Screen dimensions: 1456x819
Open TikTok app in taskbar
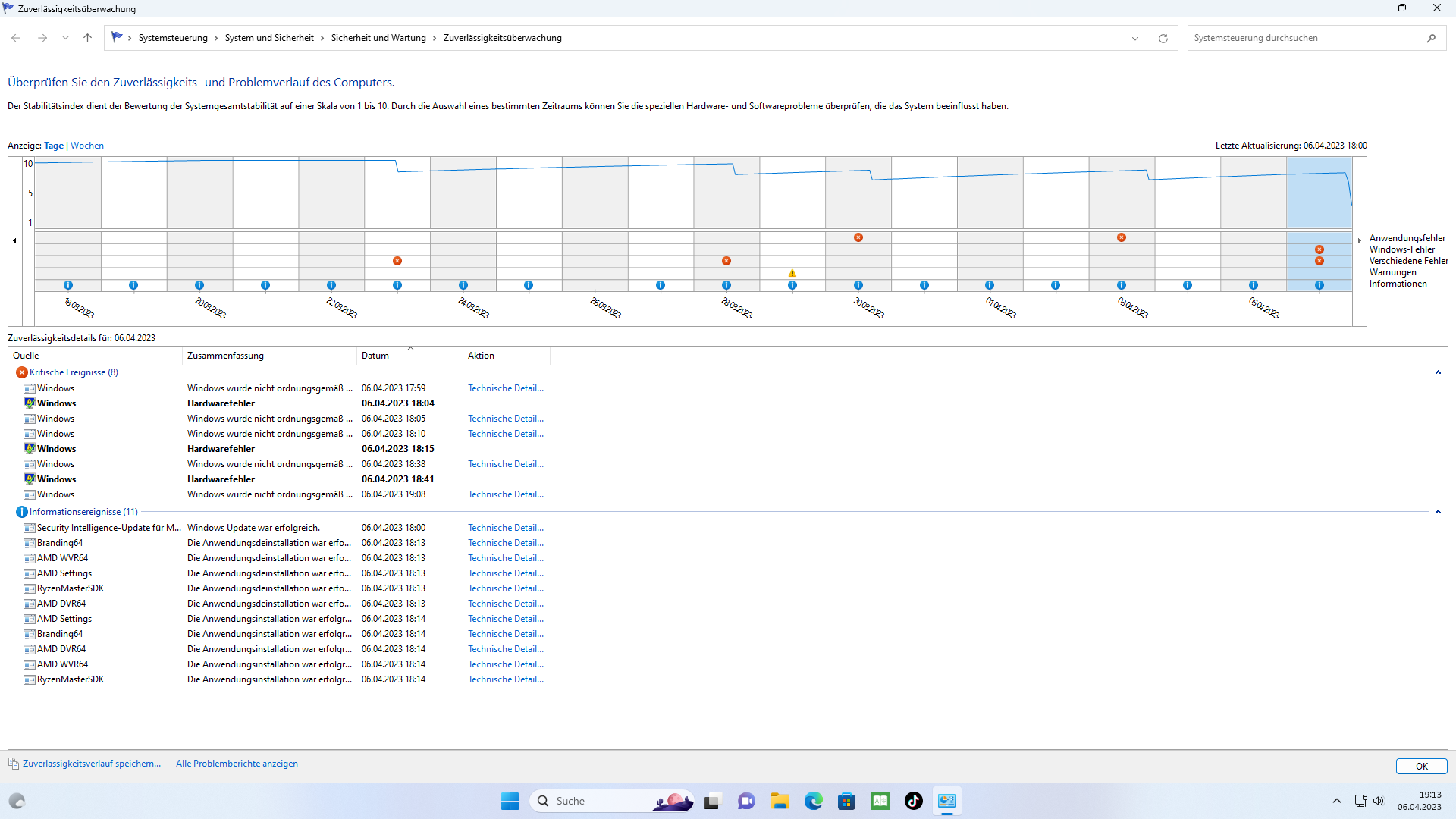point(913,801)
